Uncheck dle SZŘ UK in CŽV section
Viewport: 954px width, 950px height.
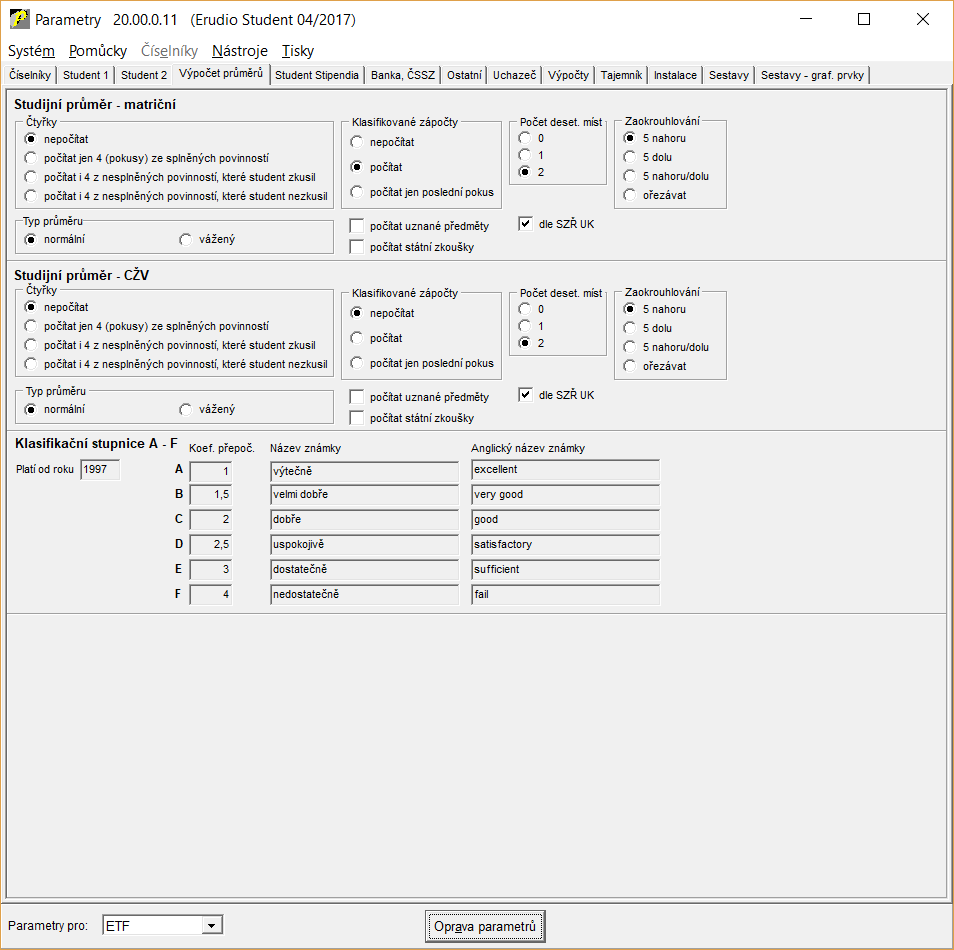pos(525,395)
